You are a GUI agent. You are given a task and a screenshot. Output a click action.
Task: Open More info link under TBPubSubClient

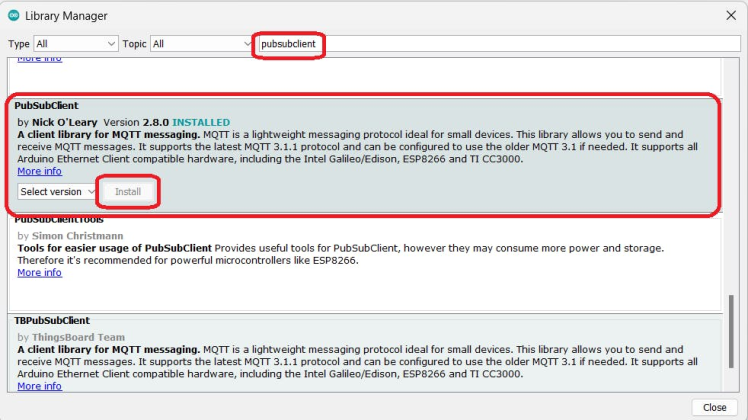coord(40,386)
